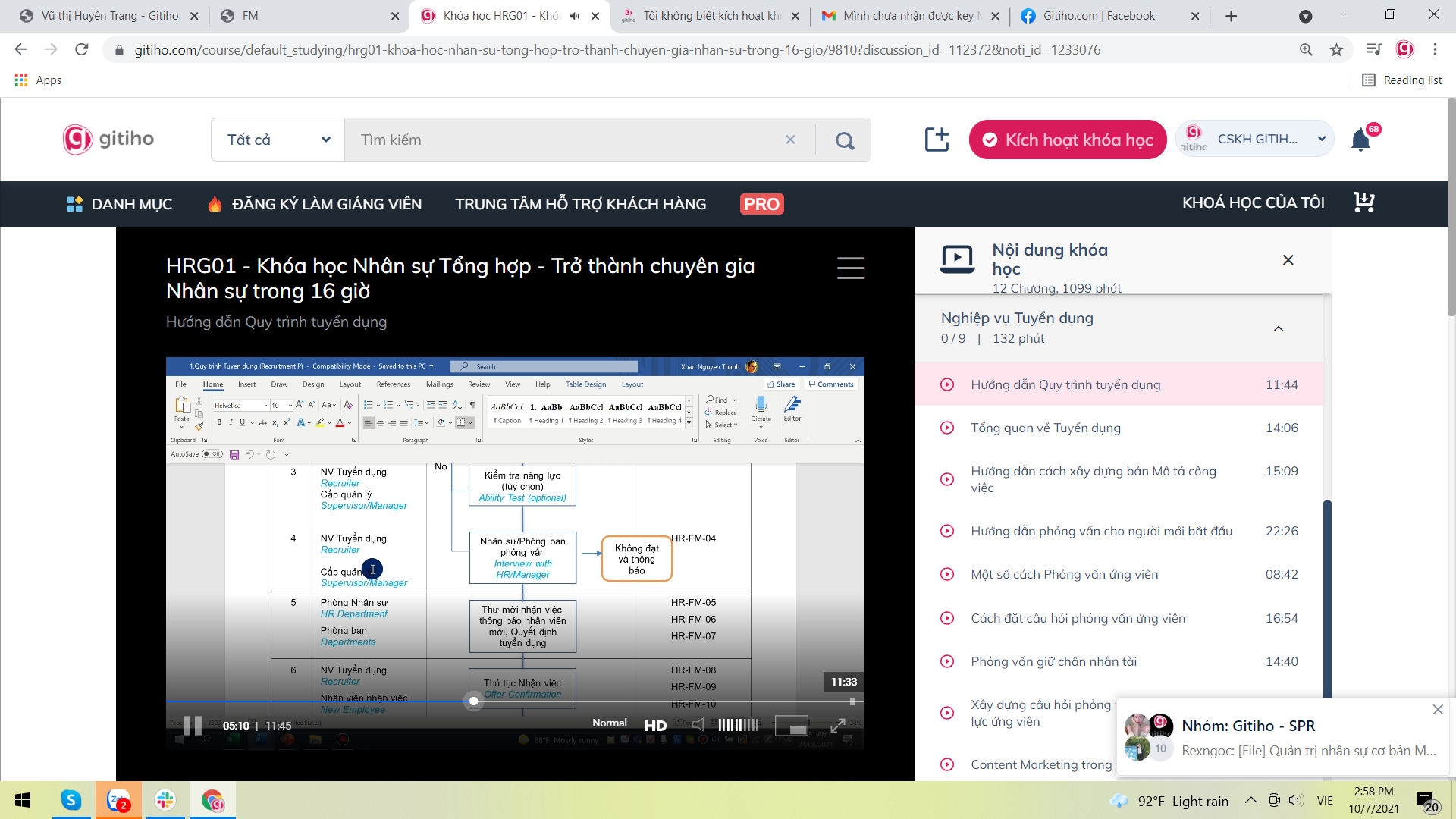1456x819 pixels.
Task: Mute the video with the speaker icon
Action: point(698,725)
